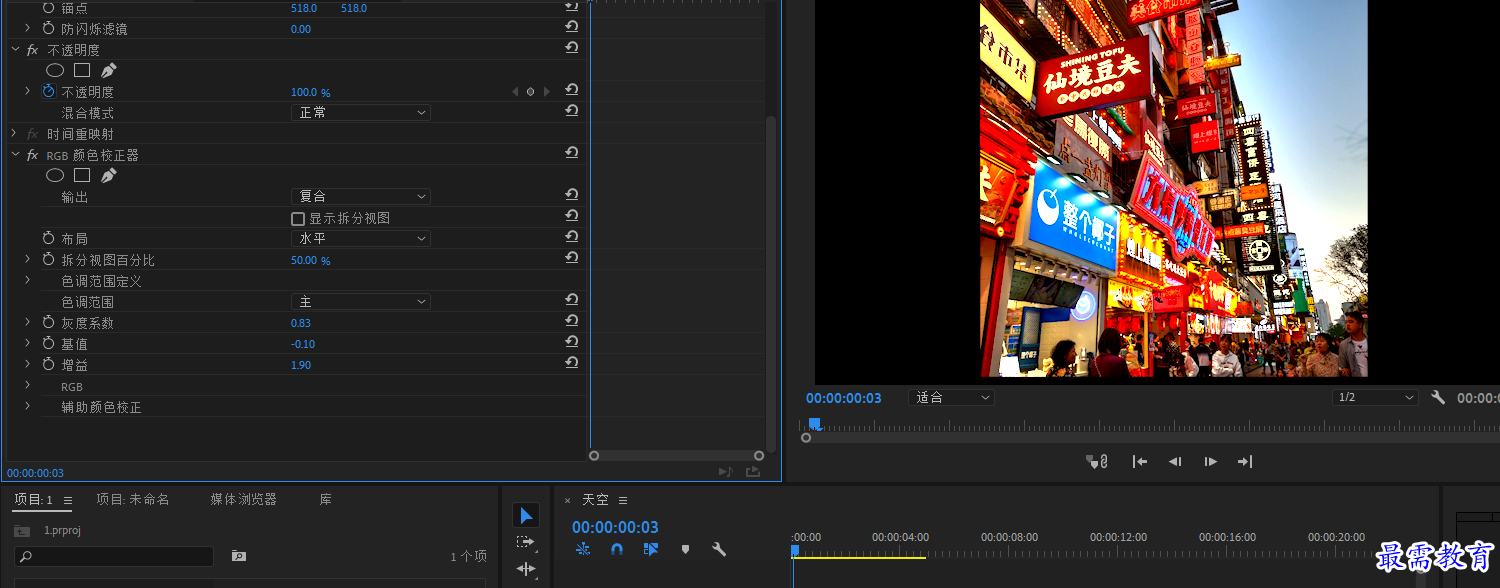Create ellipse mask under 不透明度 effect
The image size is (1500, 588).
click(x=55, y=70)
